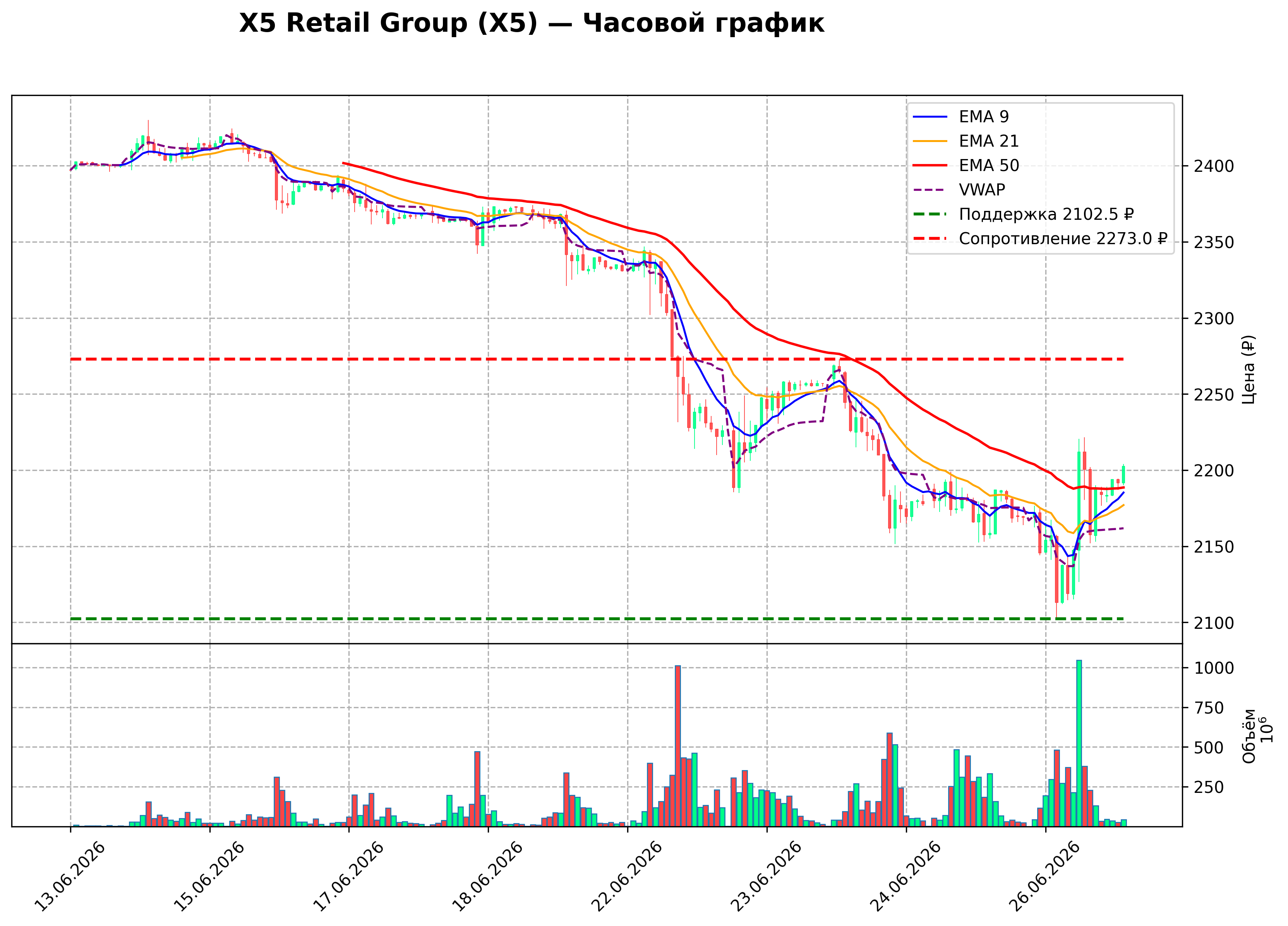Click volume axis label 500
The image size is (1288, 926).
pyautogui.click(x=1209, y=748)
